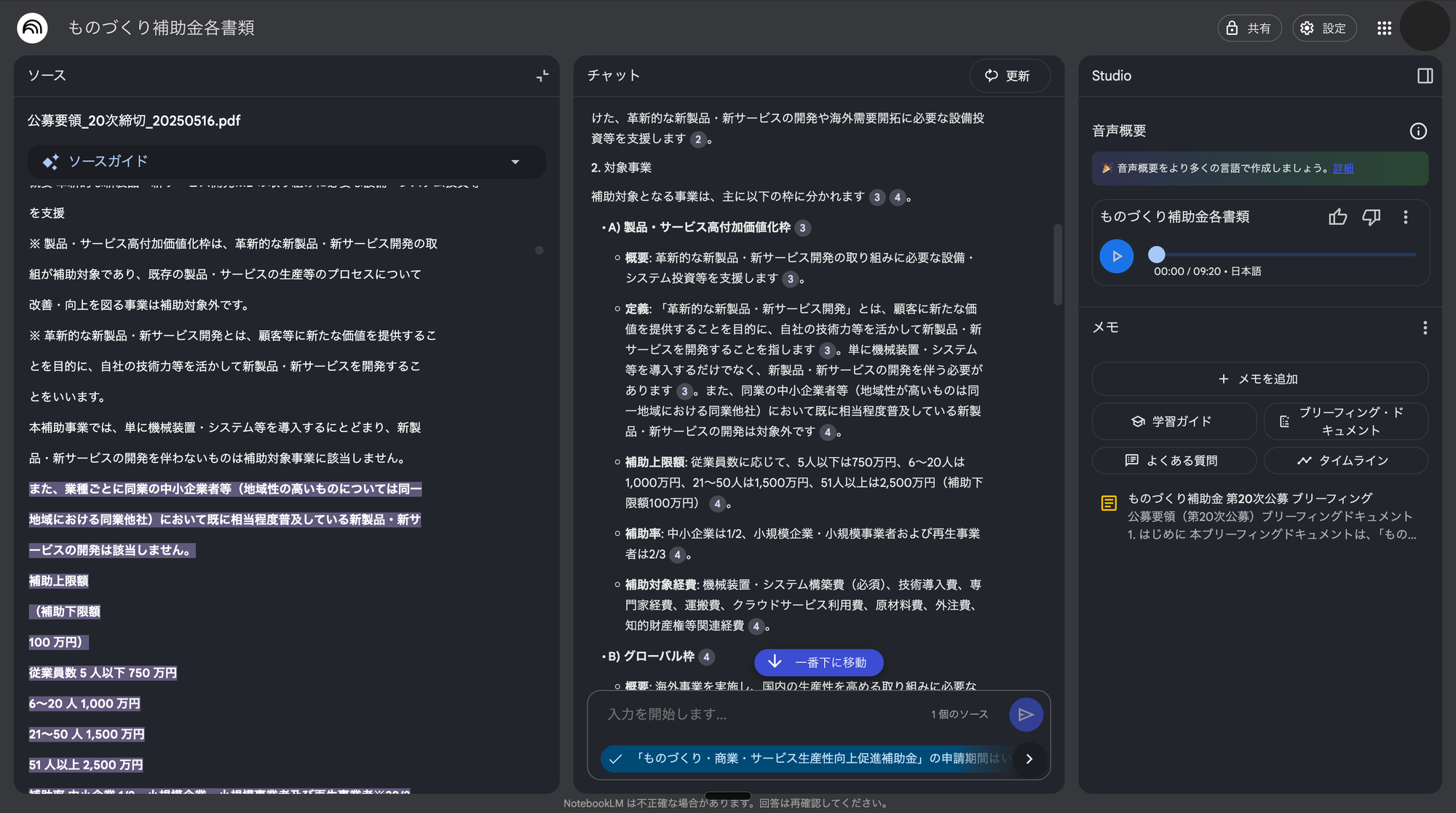Click highlighted text 6~20 人 1,000 万円
This screenshot has width=1456, height=813.
(x=84, y=704)
